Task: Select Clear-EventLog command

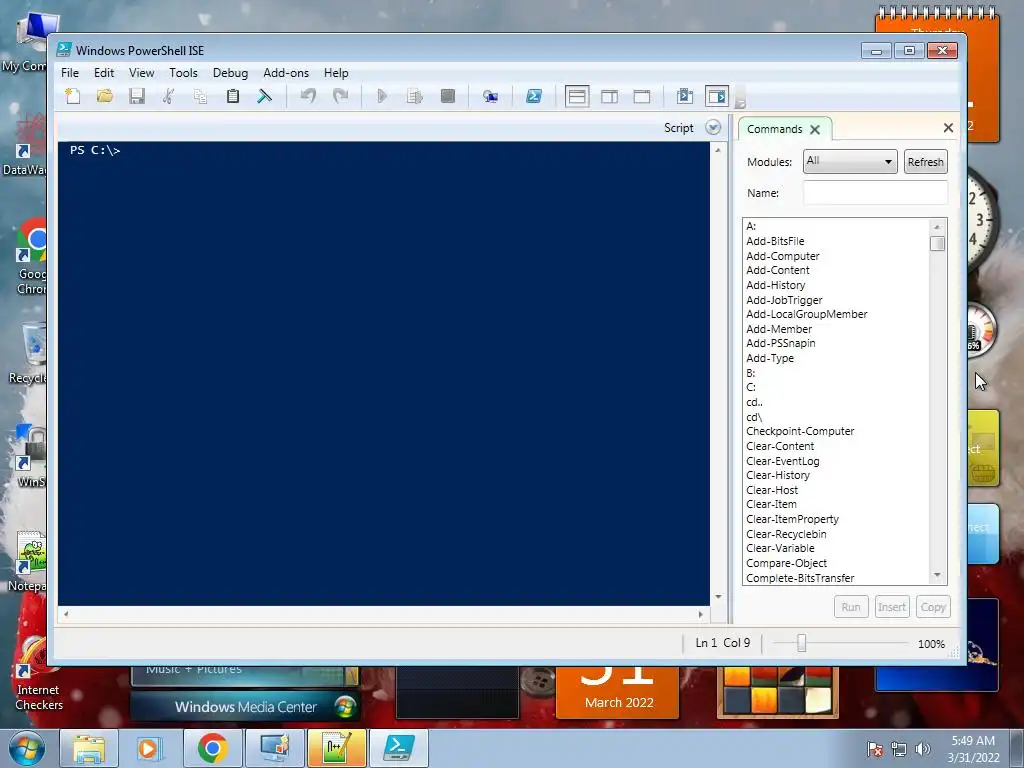Action: coord(782,460)
